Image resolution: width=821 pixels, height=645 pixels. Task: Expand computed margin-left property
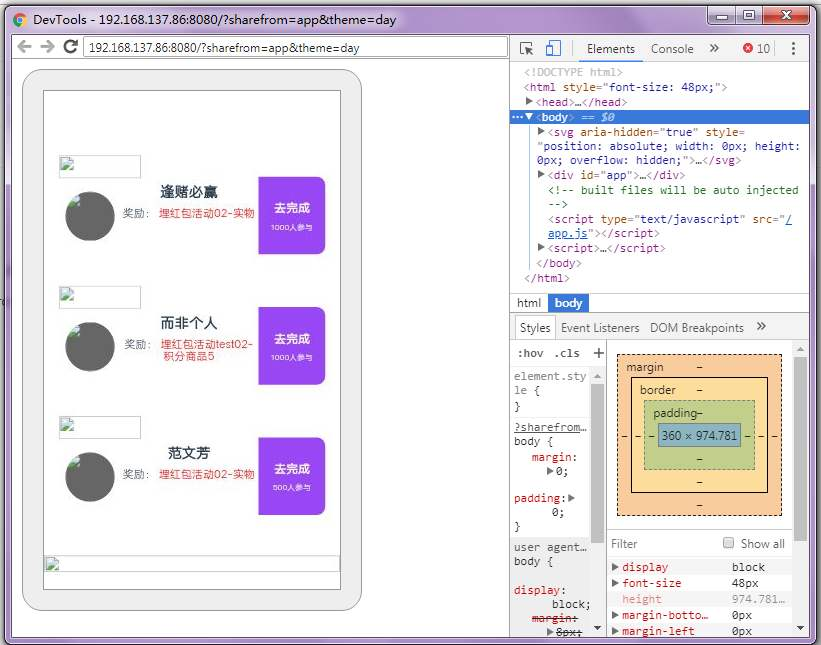click(615, 631)
